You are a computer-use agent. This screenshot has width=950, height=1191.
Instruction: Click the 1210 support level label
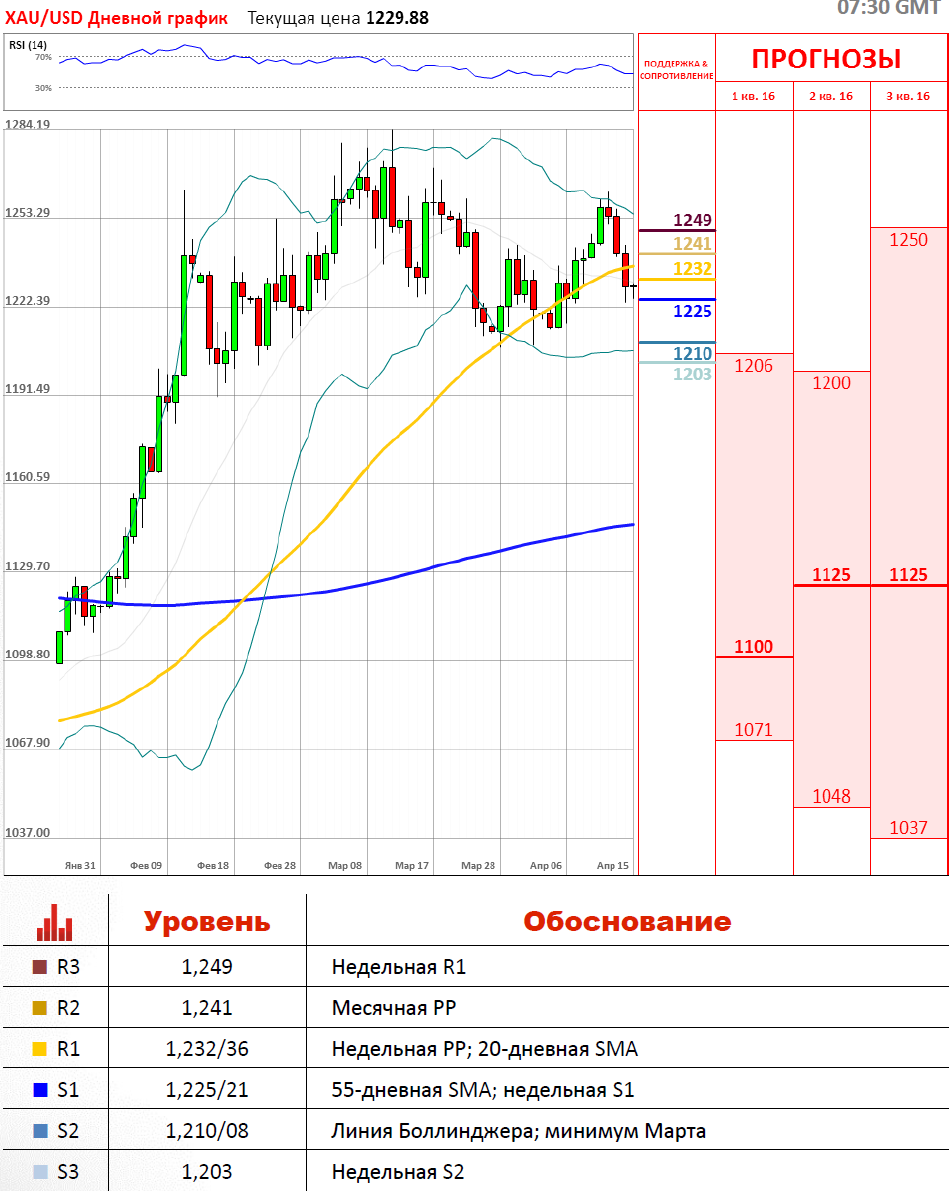(x=693, y=353)
